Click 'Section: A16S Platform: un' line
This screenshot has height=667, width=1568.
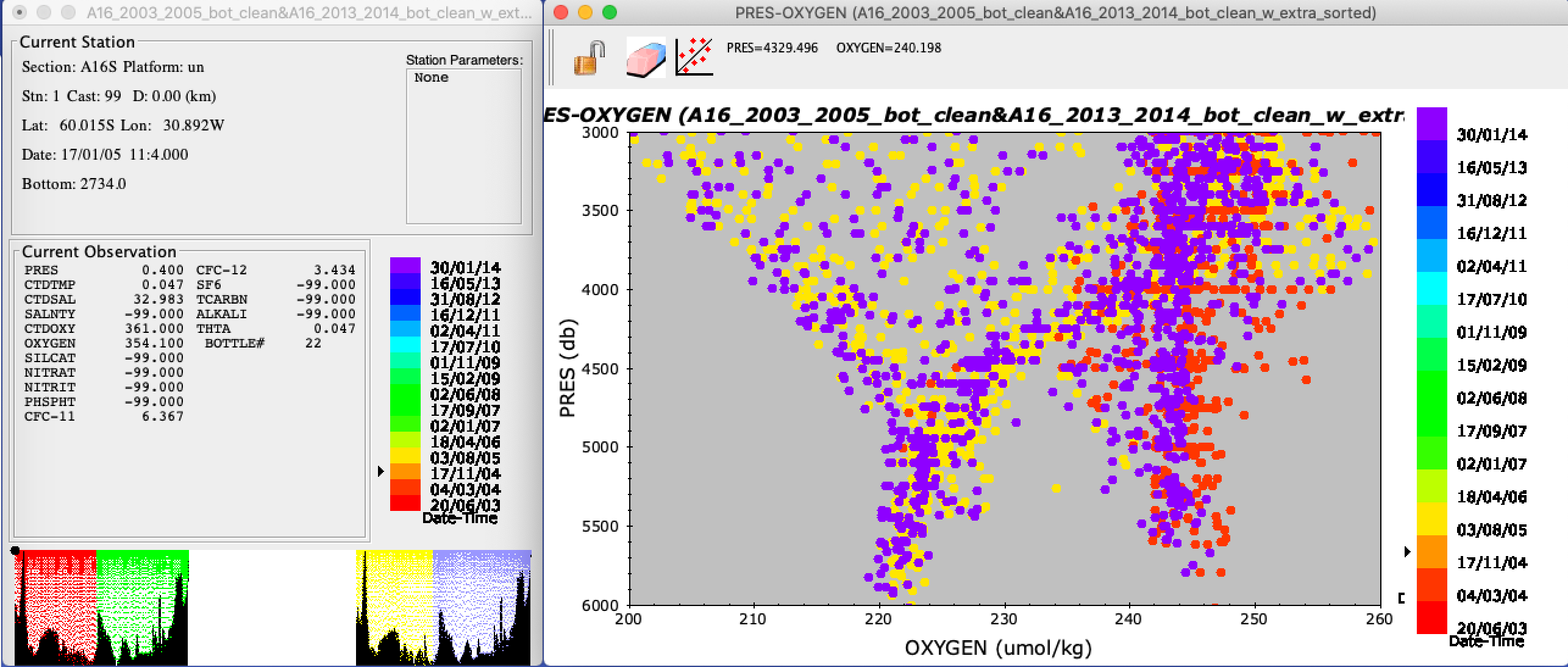(x=113, y=67)
